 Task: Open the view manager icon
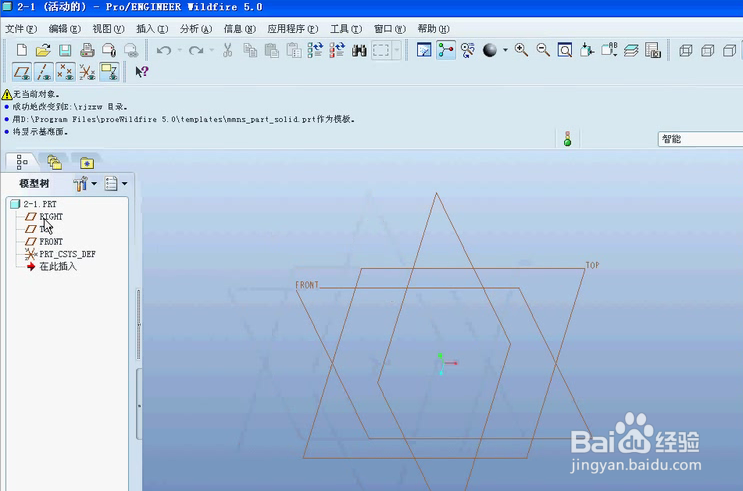point(652,50)
